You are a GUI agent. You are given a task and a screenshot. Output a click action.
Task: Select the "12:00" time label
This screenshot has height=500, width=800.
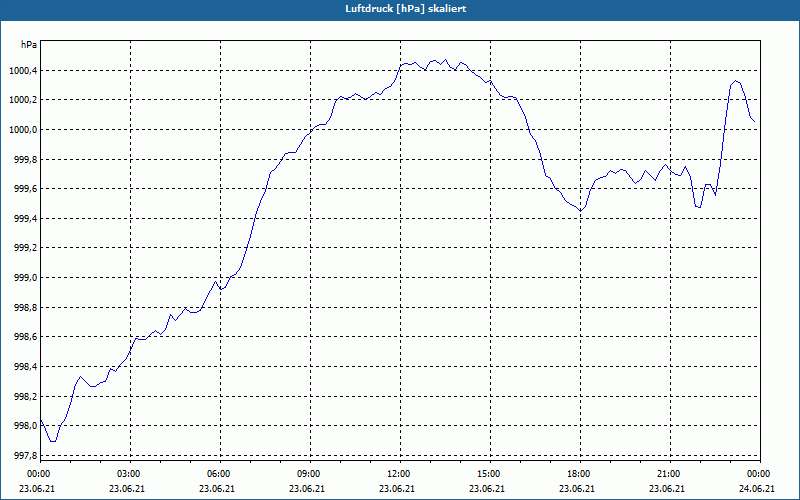[400, 474]
